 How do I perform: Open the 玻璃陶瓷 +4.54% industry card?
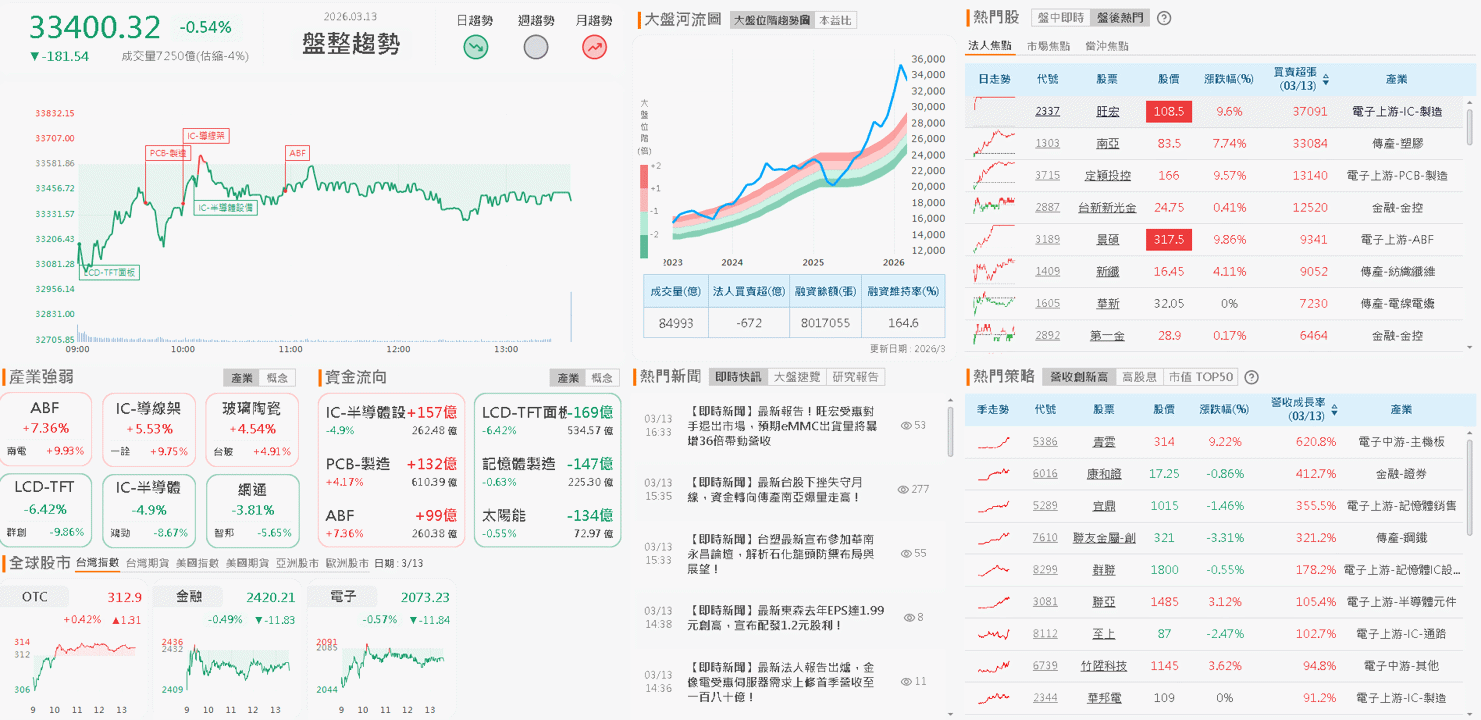coord(252,430)
